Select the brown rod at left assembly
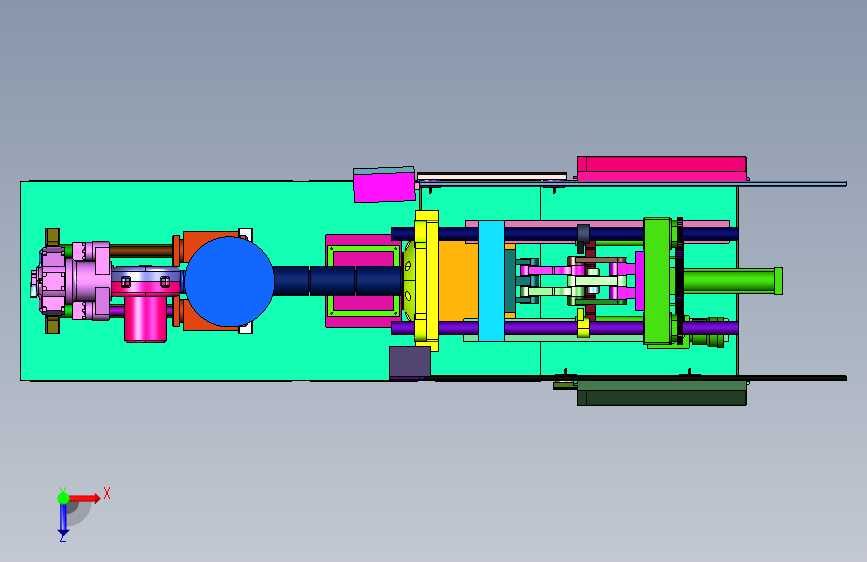The height and width of the screenshot is (562, 867). [x=142, y=251]
